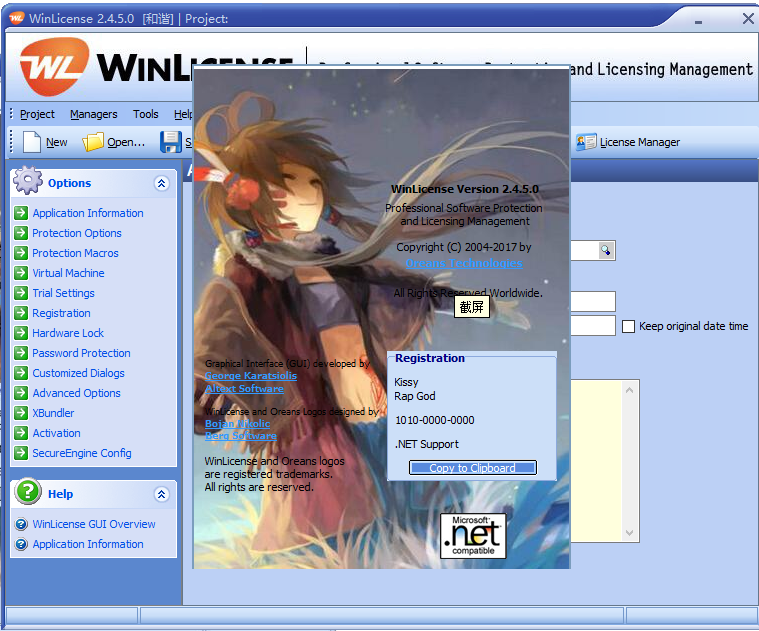Click the green arrow beside Virtual Machine
759x631 pixels.
pyautogui.click(x=21, y=273)
